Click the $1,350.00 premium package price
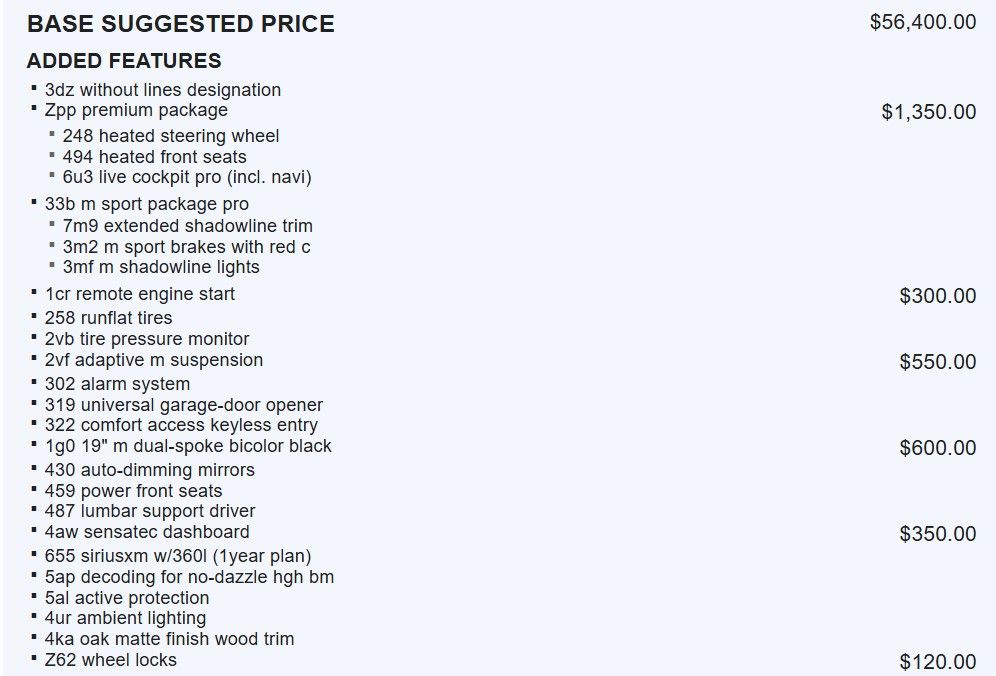 pyautogui.click(x=928, y=112)
